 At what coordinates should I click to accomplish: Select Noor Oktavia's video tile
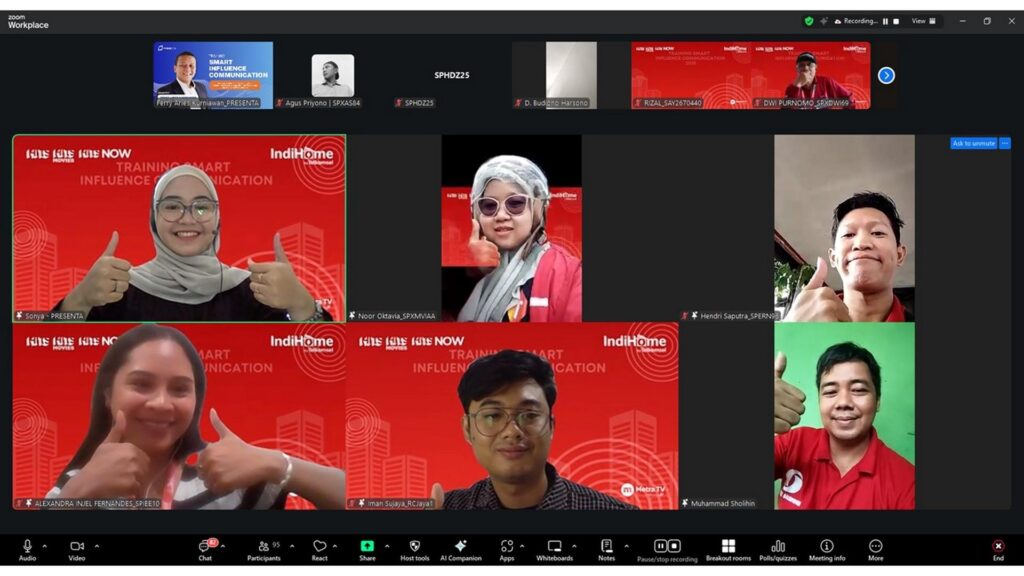click(511, 228)
